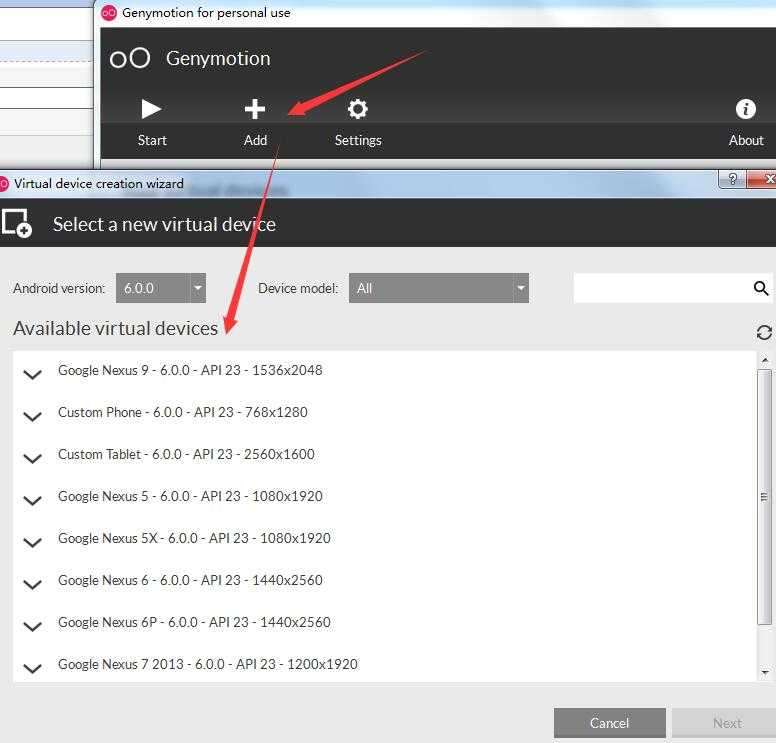Image resolution: width=776 pixels, height=743 pixels.
Task: Click the Start label in Genymotion toolbar
Action: pyautogui.click(x=152, y=141)
